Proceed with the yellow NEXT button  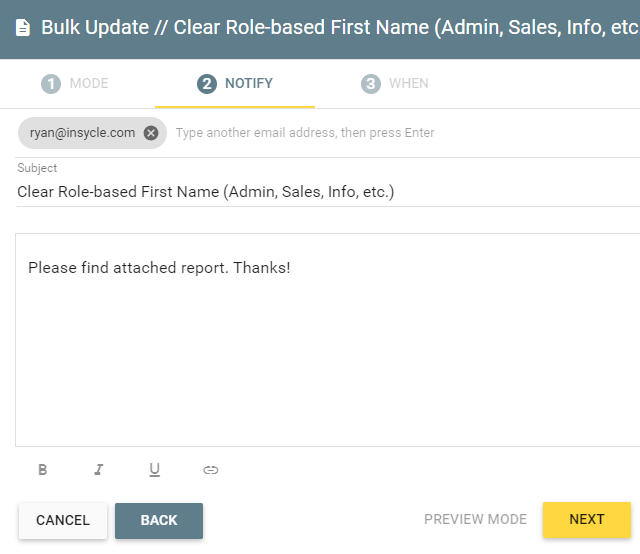tap(587, 520)
